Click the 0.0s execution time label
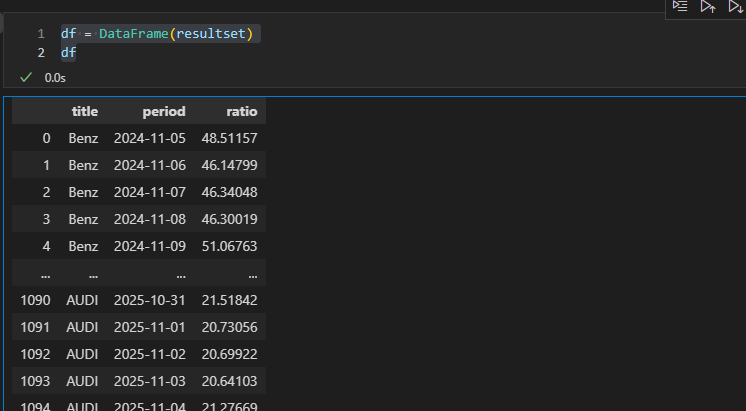Viewport: 746px width, 411px height. coord(55,78)
